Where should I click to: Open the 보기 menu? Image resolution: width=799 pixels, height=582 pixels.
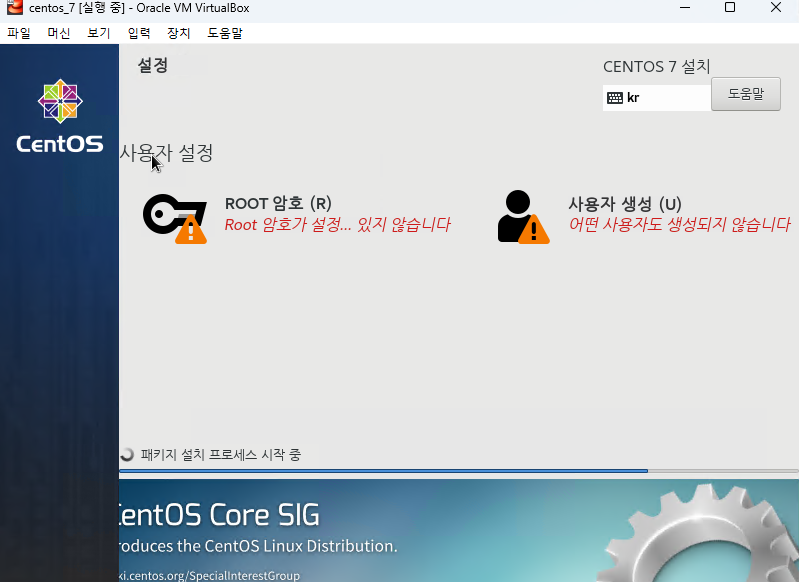point(99,33)
